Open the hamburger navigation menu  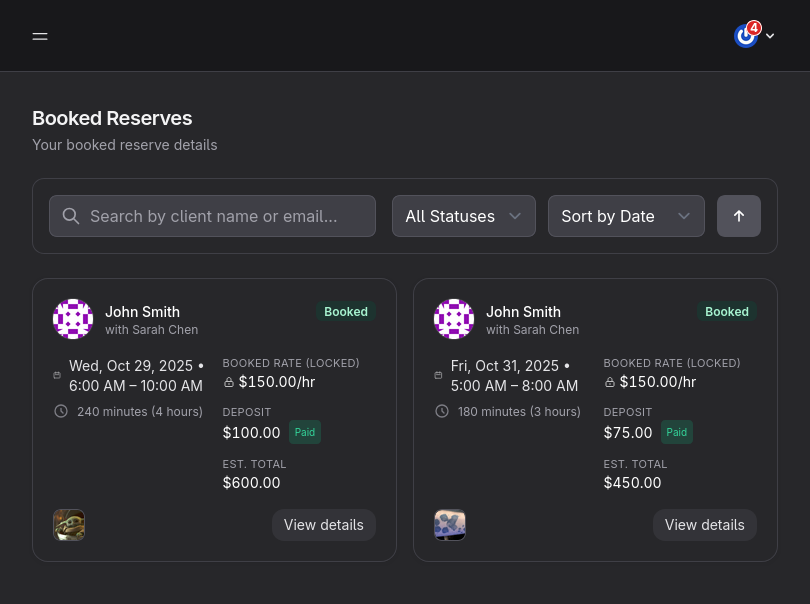pyautogui.click(x=40, y=36)
